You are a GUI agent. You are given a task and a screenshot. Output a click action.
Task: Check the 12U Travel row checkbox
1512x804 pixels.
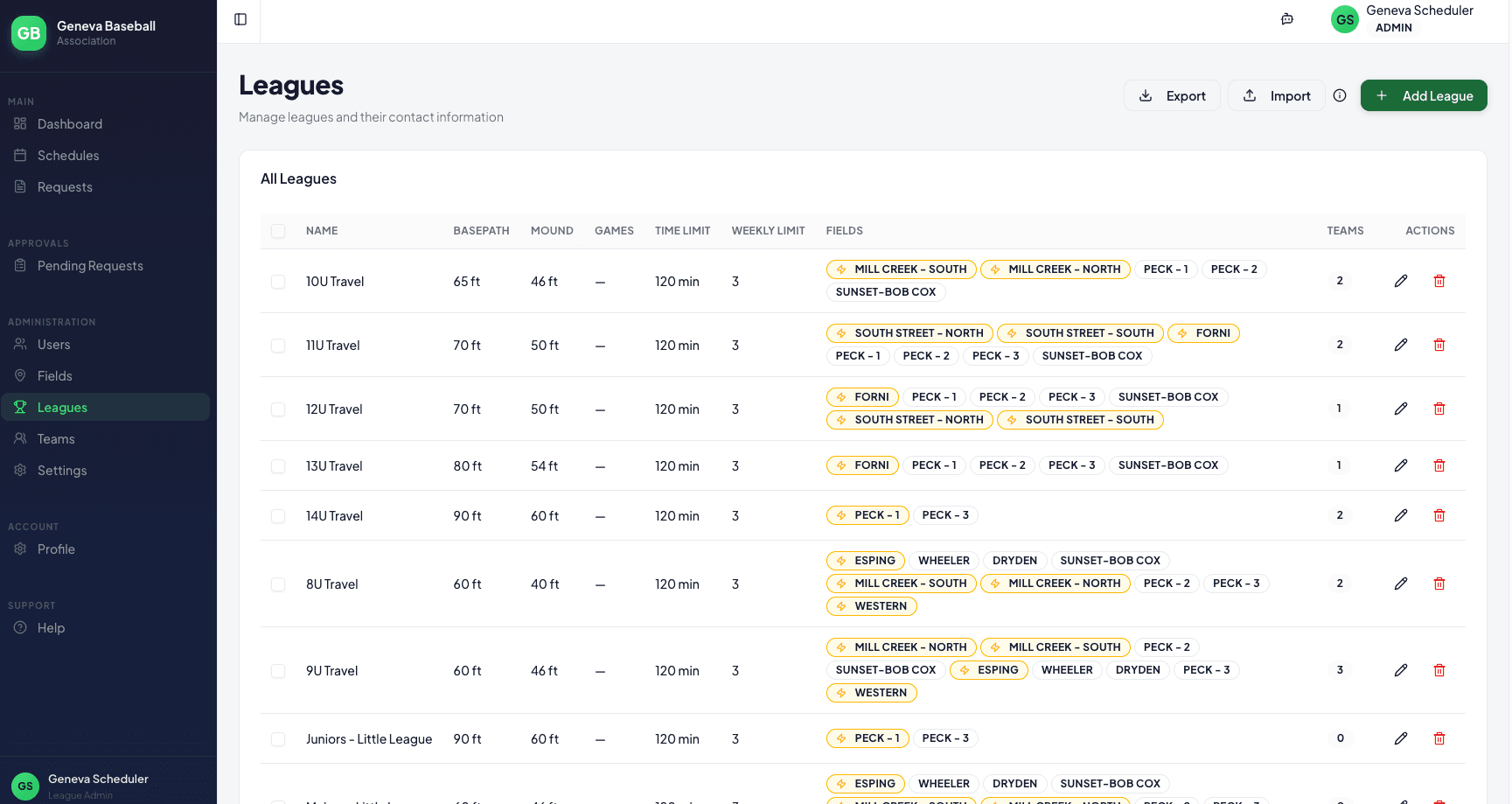(x=278, y=409)
